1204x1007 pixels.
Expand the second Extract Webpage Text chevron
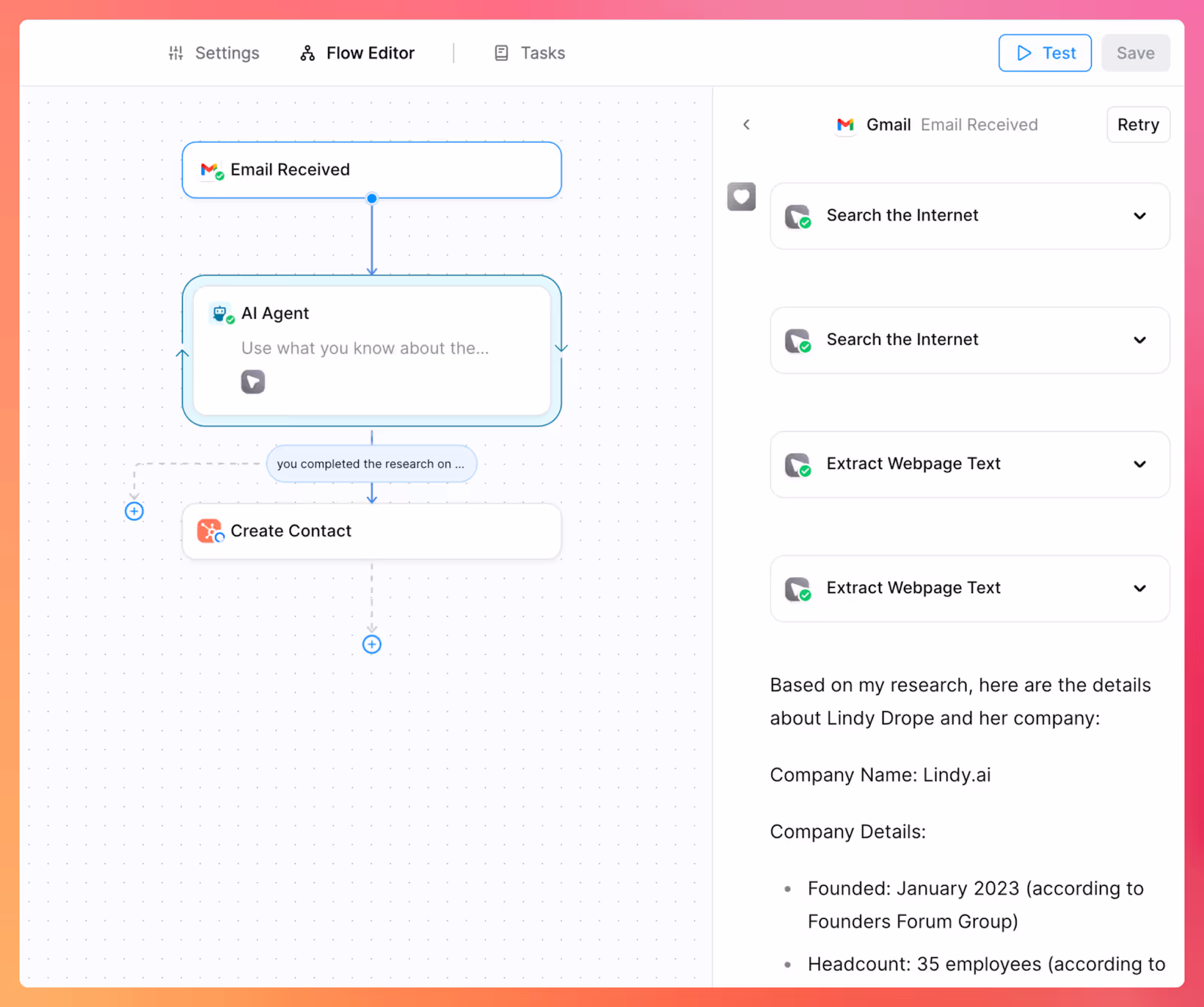(x=1140, y=589)
